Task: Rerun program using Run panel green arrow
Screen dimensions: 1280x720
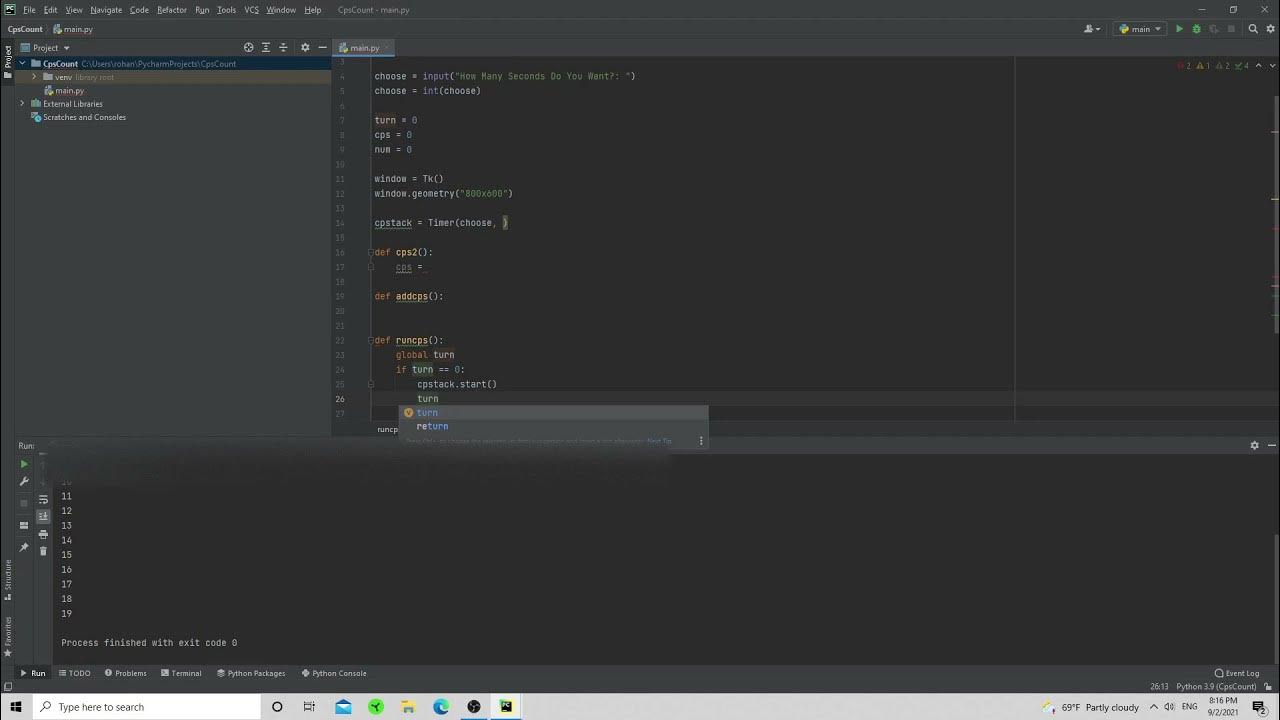Action: point(24,464)
